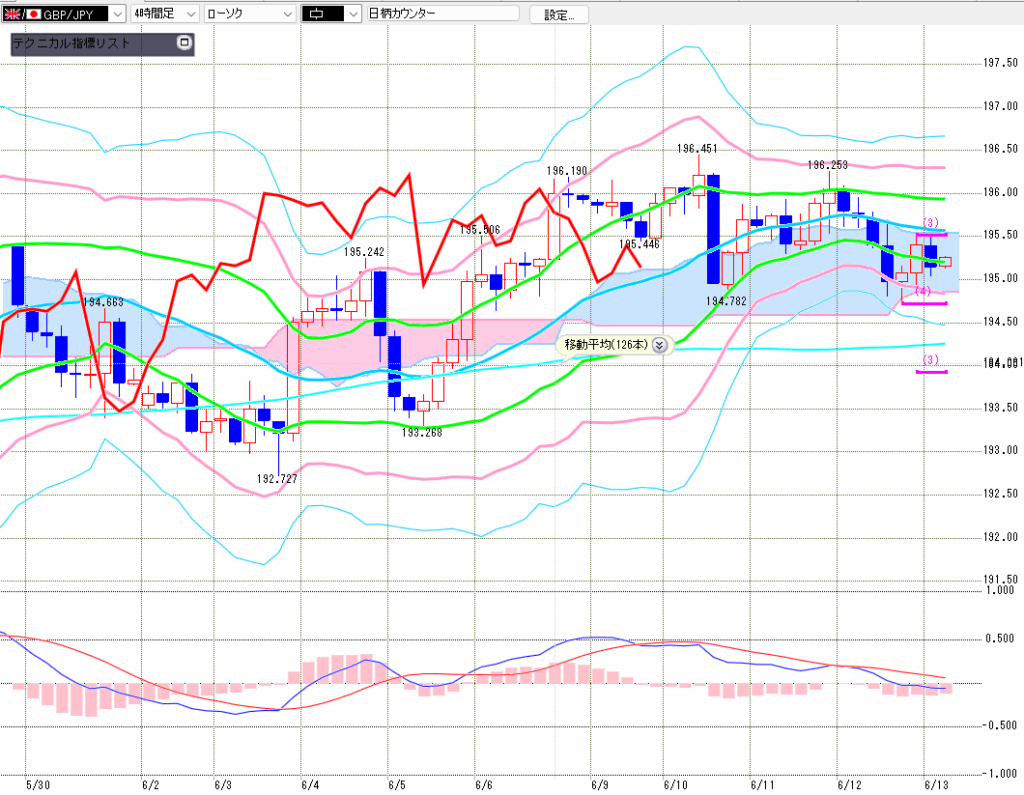Click the 193.00 price axis value

coord(1000,450)
